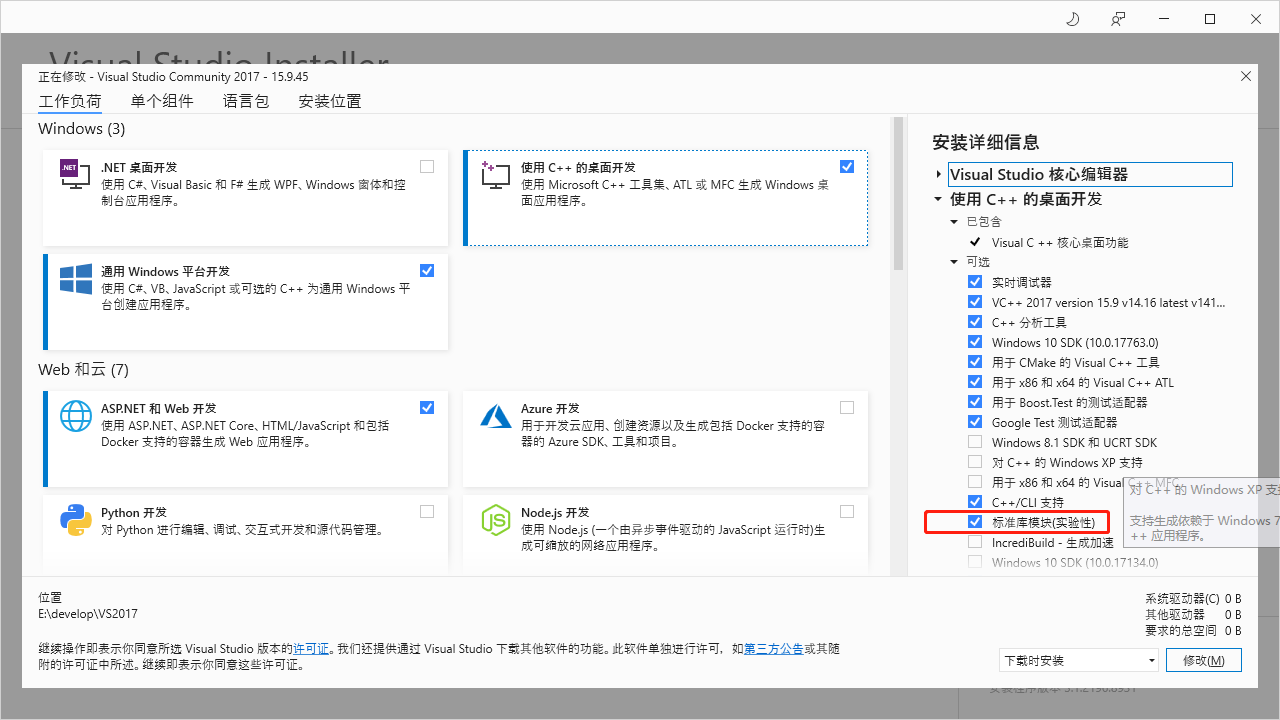Click the 修改(M) button
1280x720 pixels.
tap(1203, 660)
